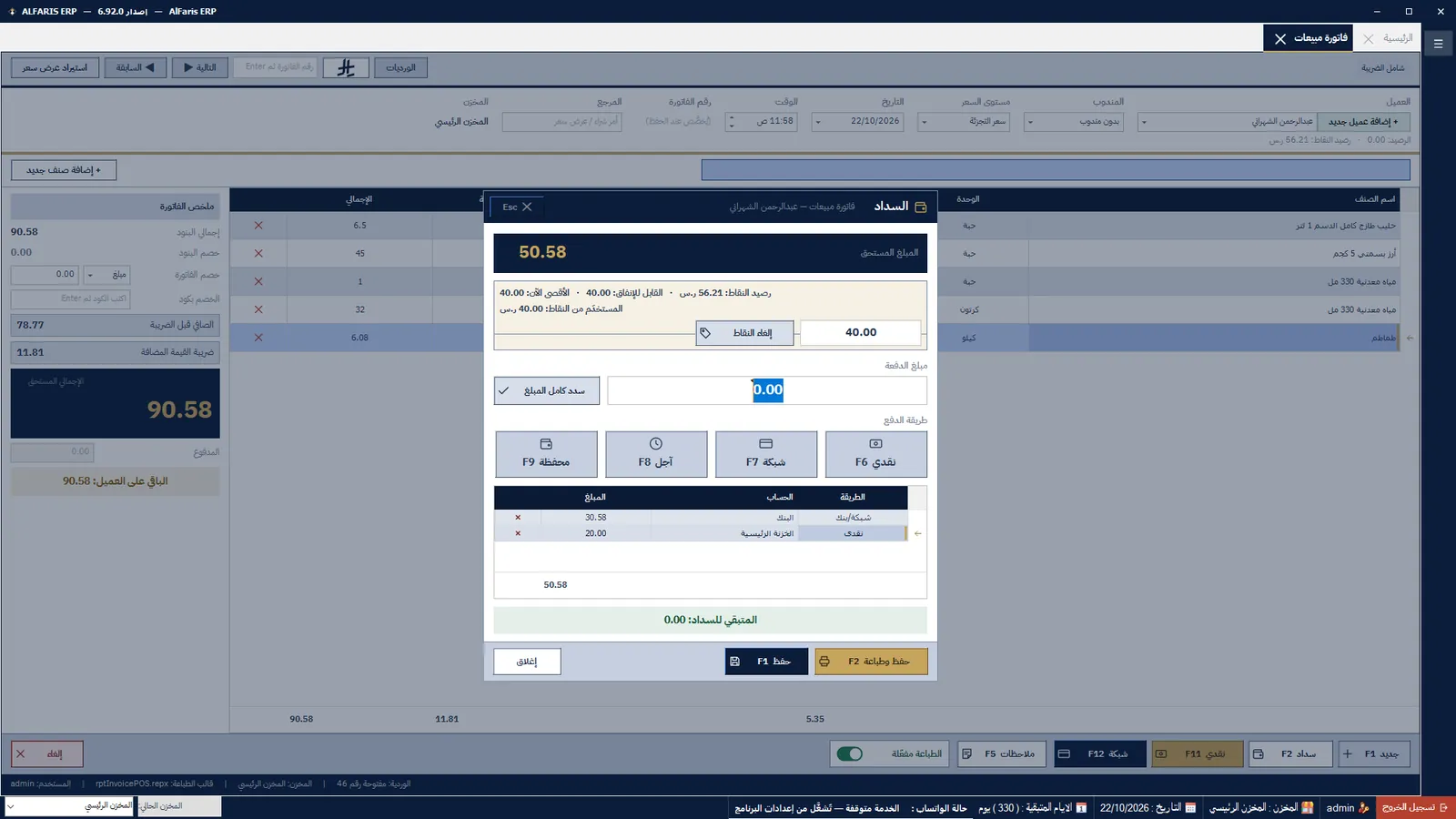Click time spinner arrows
Viewport: 1456px width, 819px height.
click(732, 121)
